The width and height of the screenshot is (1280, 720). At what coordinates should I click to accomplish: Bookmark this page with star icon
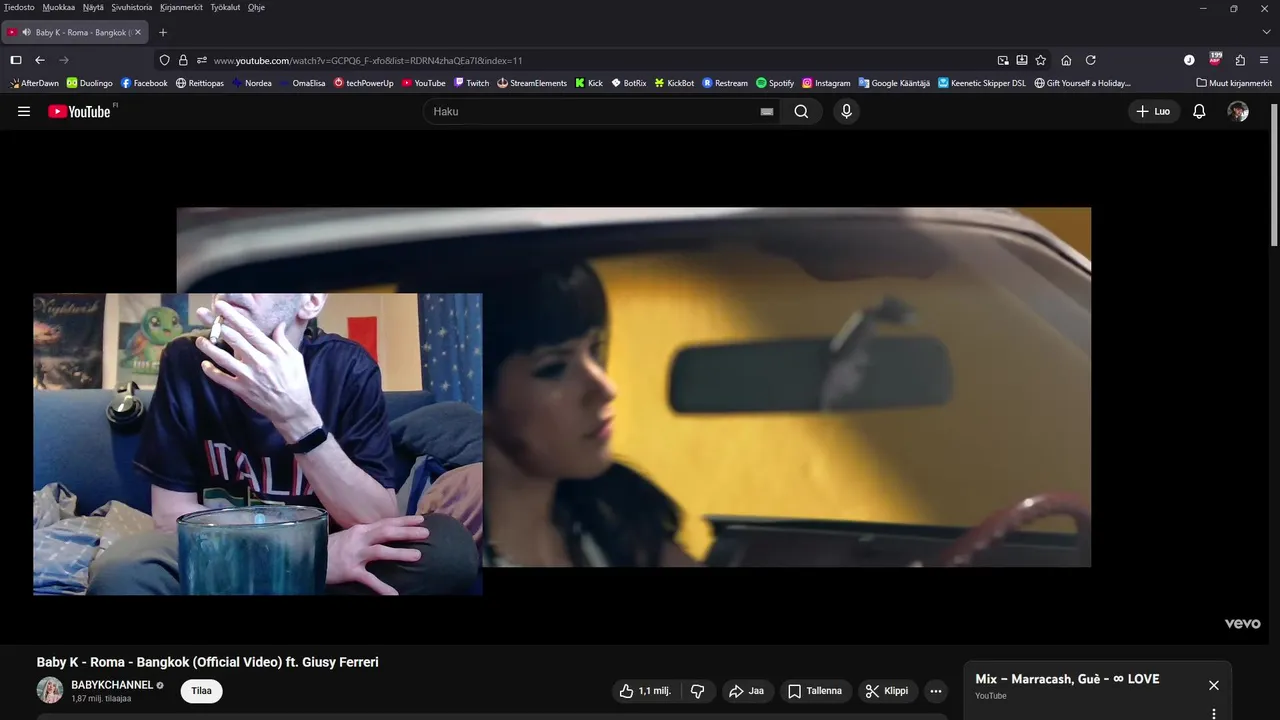click(1041, 60)
